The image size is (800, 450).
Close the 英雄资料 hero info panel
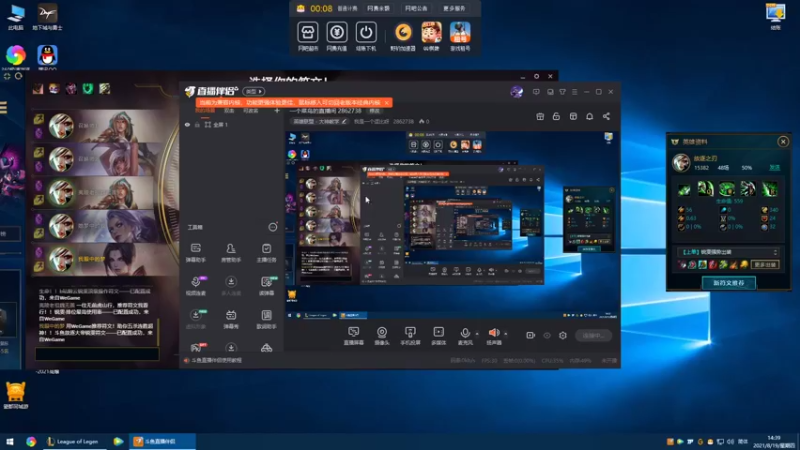(783, 142)
